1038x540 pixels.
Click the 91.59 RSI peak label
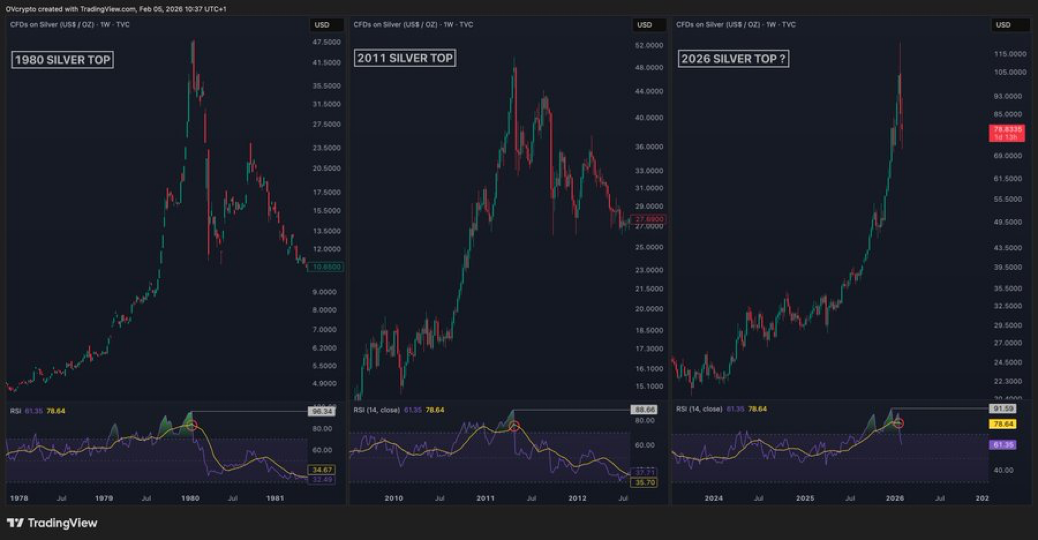(1003, 409)
